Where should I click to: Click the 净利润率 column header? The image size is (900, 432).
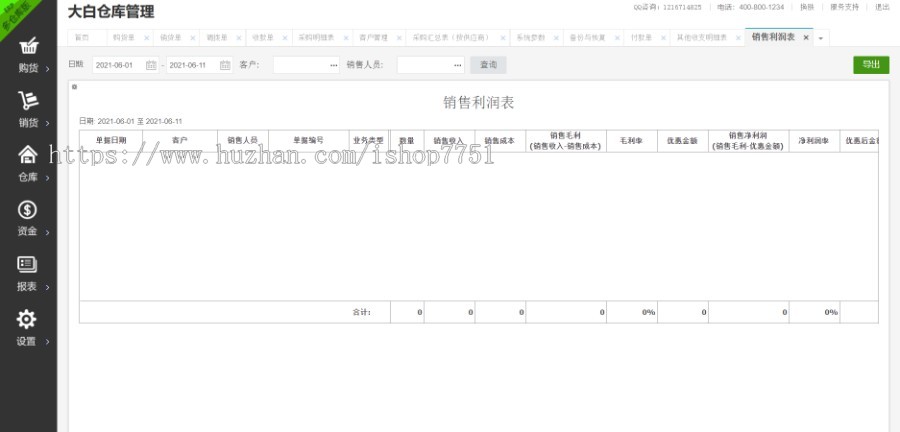pyautogui.click(x=814, y=141)
